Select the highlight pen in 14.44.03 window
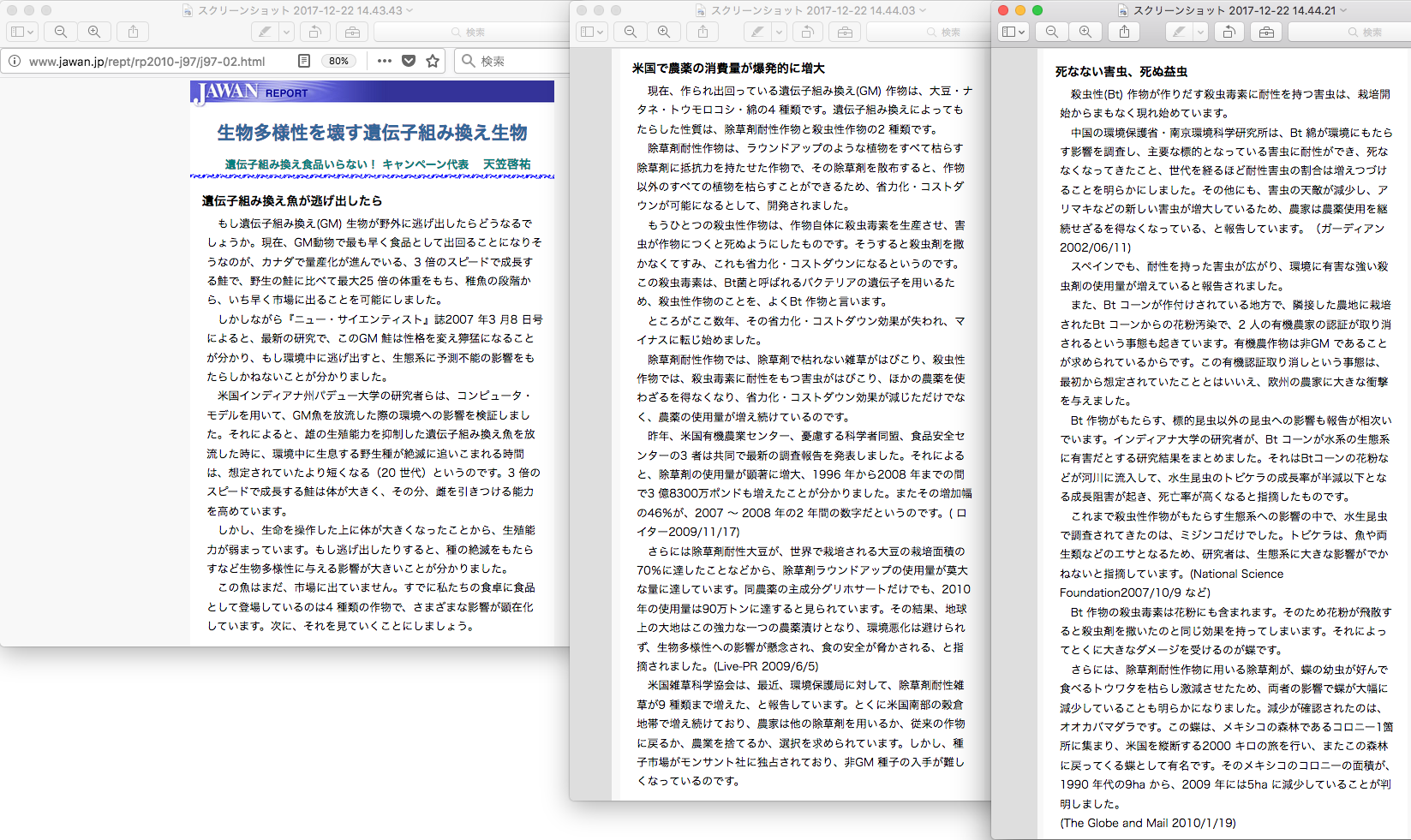The height and width of the screenshot is (840, 1411). [757, 32]
